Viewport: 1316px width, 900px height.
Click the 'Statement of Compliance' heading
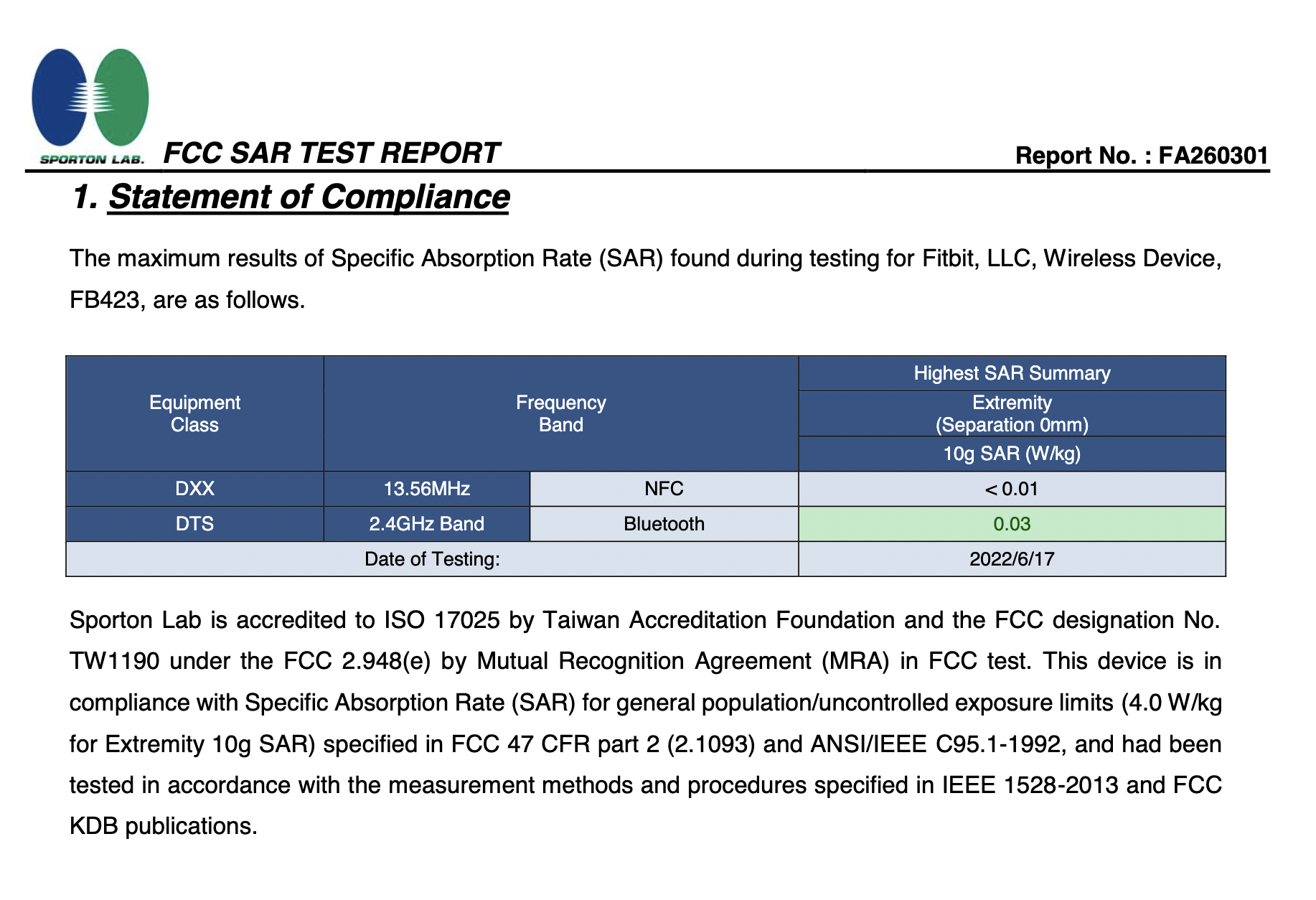click(x=309, y=197)
